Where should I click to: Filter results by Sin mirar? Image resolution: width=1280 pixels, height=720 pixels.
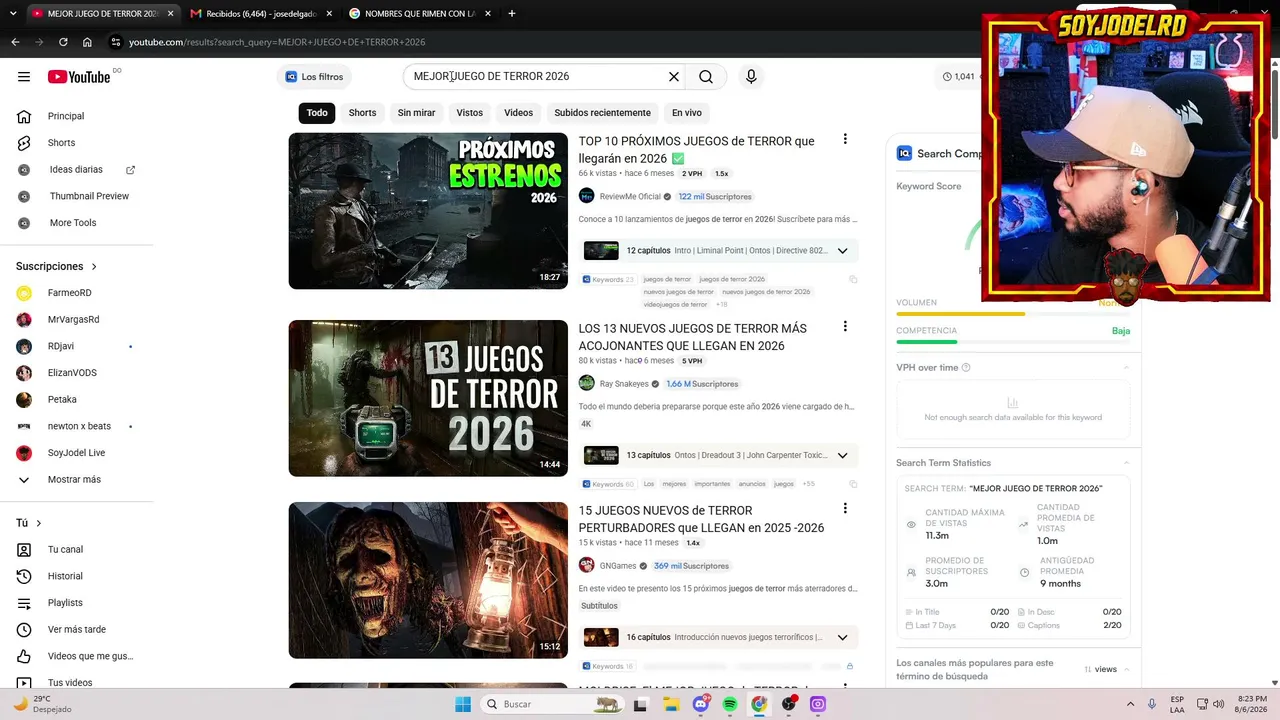pyautogui.click(x=416, y=113)
